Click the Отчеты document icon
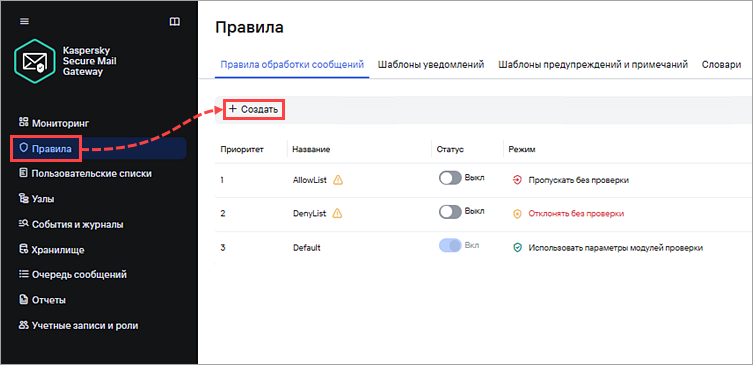Viewport: 753px width, 365px height. [23, 300]
